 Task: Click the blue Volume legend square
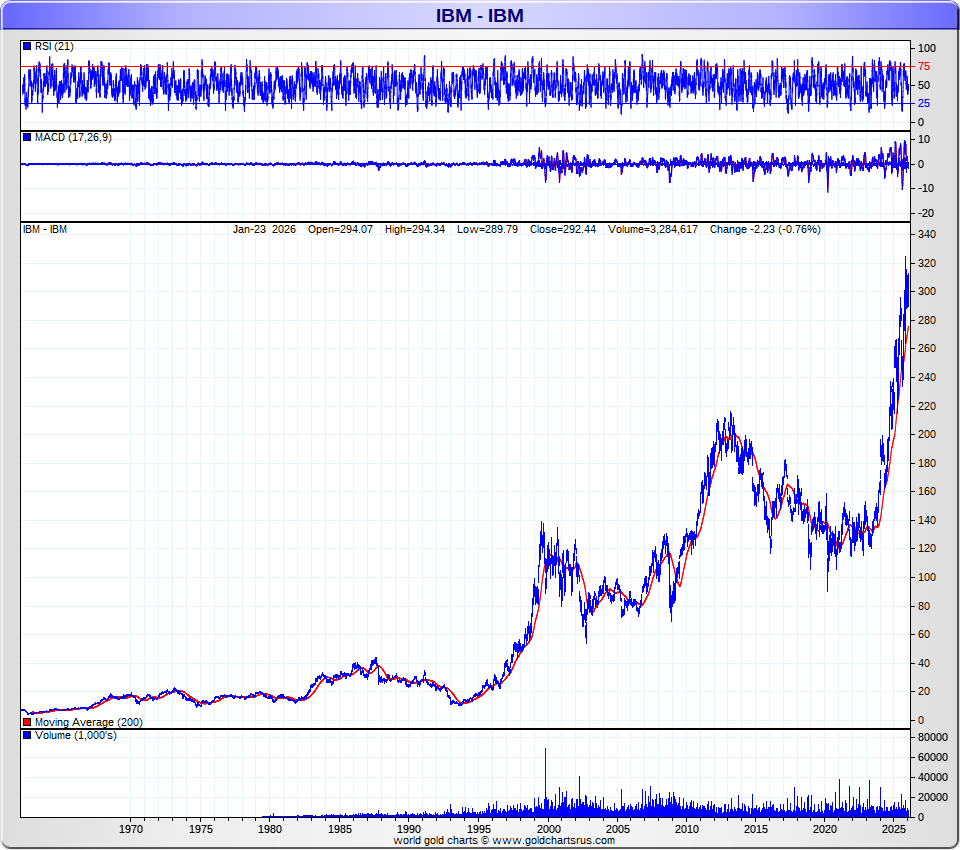27,735
